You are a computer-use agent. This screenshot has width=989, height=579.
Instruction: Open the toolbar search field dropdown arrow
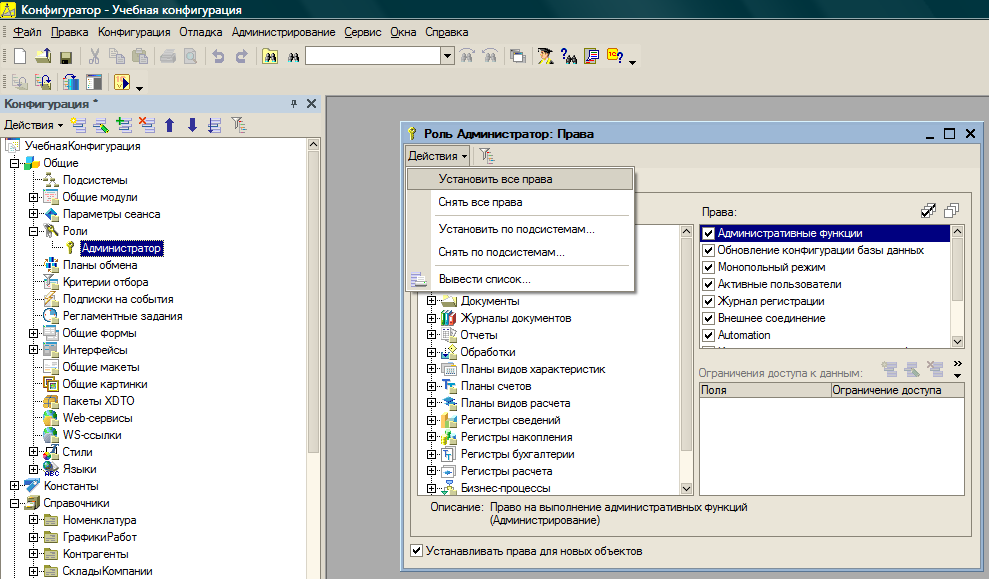click(x=448, y=57)
